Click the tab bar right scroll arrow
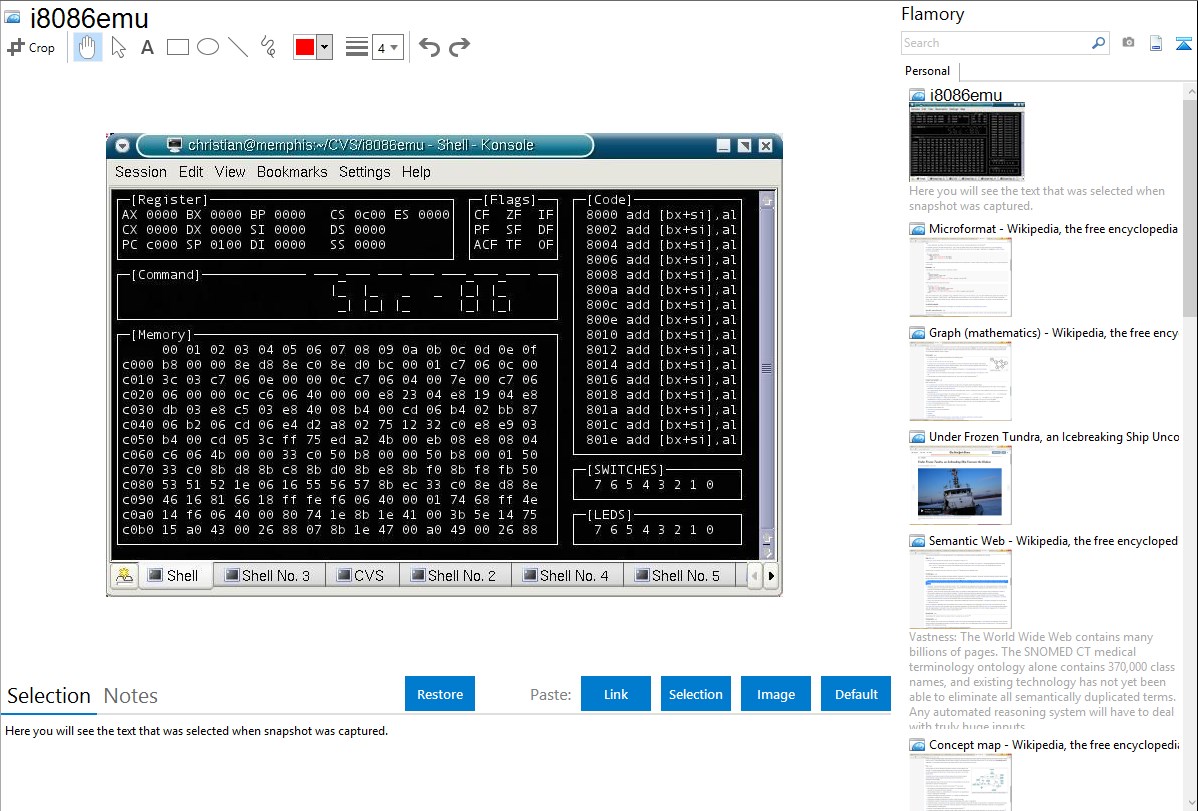This screenshot has height=811, width=1198. click(x=771, y=576)
